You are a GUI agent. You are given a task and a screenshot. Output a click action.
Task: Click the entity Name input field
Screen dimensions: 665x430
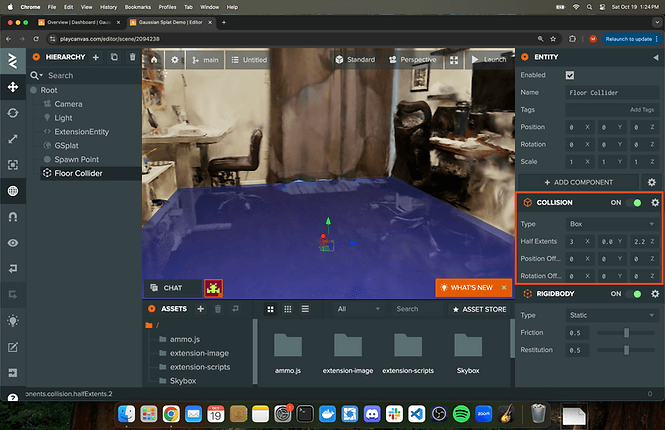click(x=610, y=92)
